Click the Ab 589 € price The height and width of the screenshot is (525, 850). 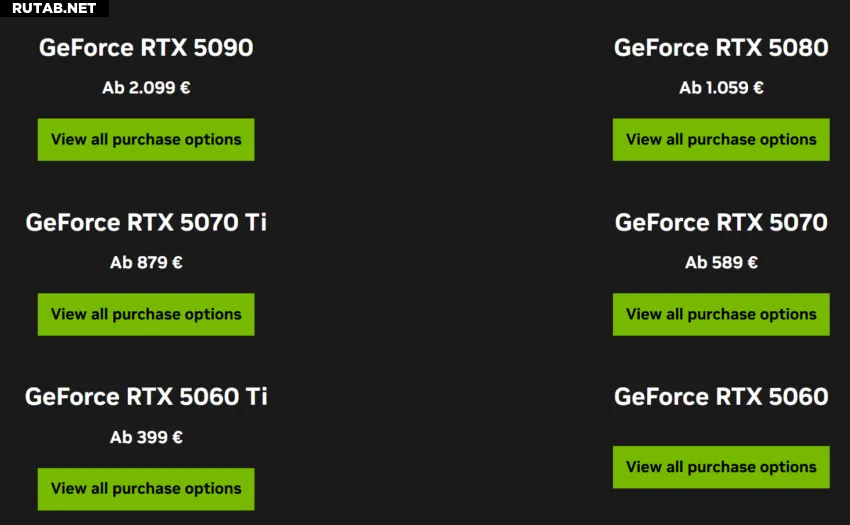pyautogui.click(x=721, y=262)
